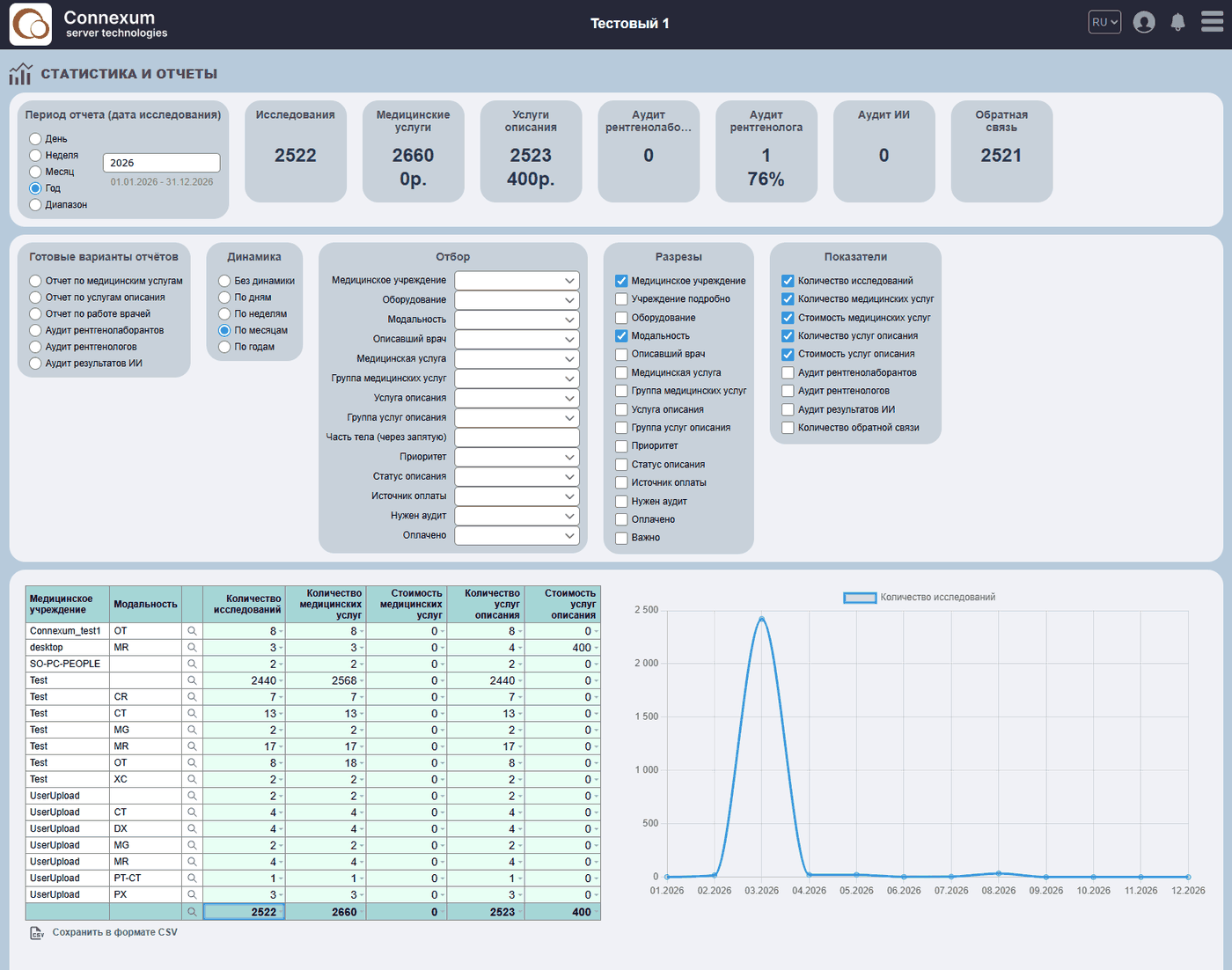Click the magnifier in the UserUpload PX row
1232x970 pixels.
(192, 895)
